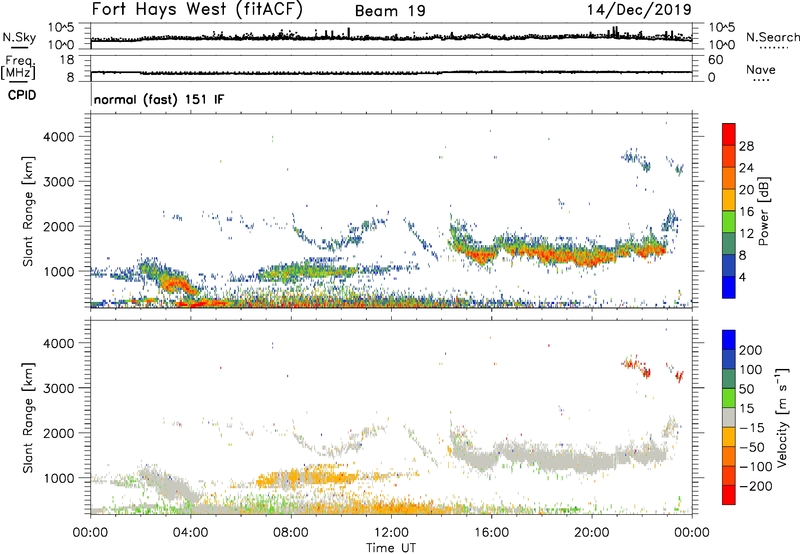Screen dimensions: 800x554
Task: Click the gray -15 to 15 velocity swatch
Action: [x=729, y=417]
